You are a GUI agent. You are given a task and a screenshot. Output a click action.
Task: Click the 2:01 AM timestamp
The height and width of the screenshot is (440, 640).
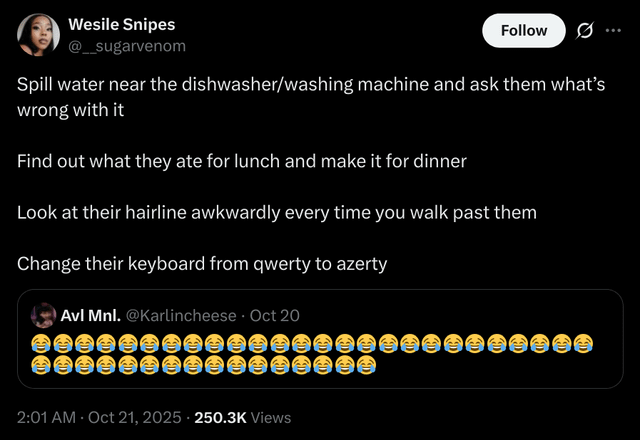tap(46, 417)
